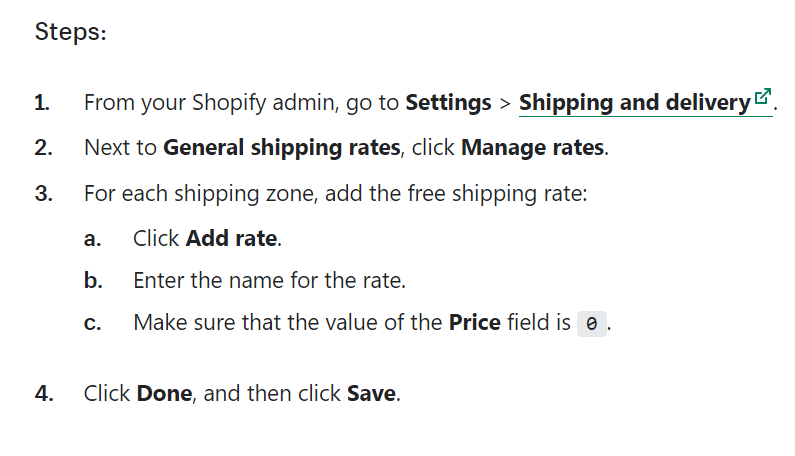Click sub-step letter c marker
795x456 pixels.
click(92, 323)
